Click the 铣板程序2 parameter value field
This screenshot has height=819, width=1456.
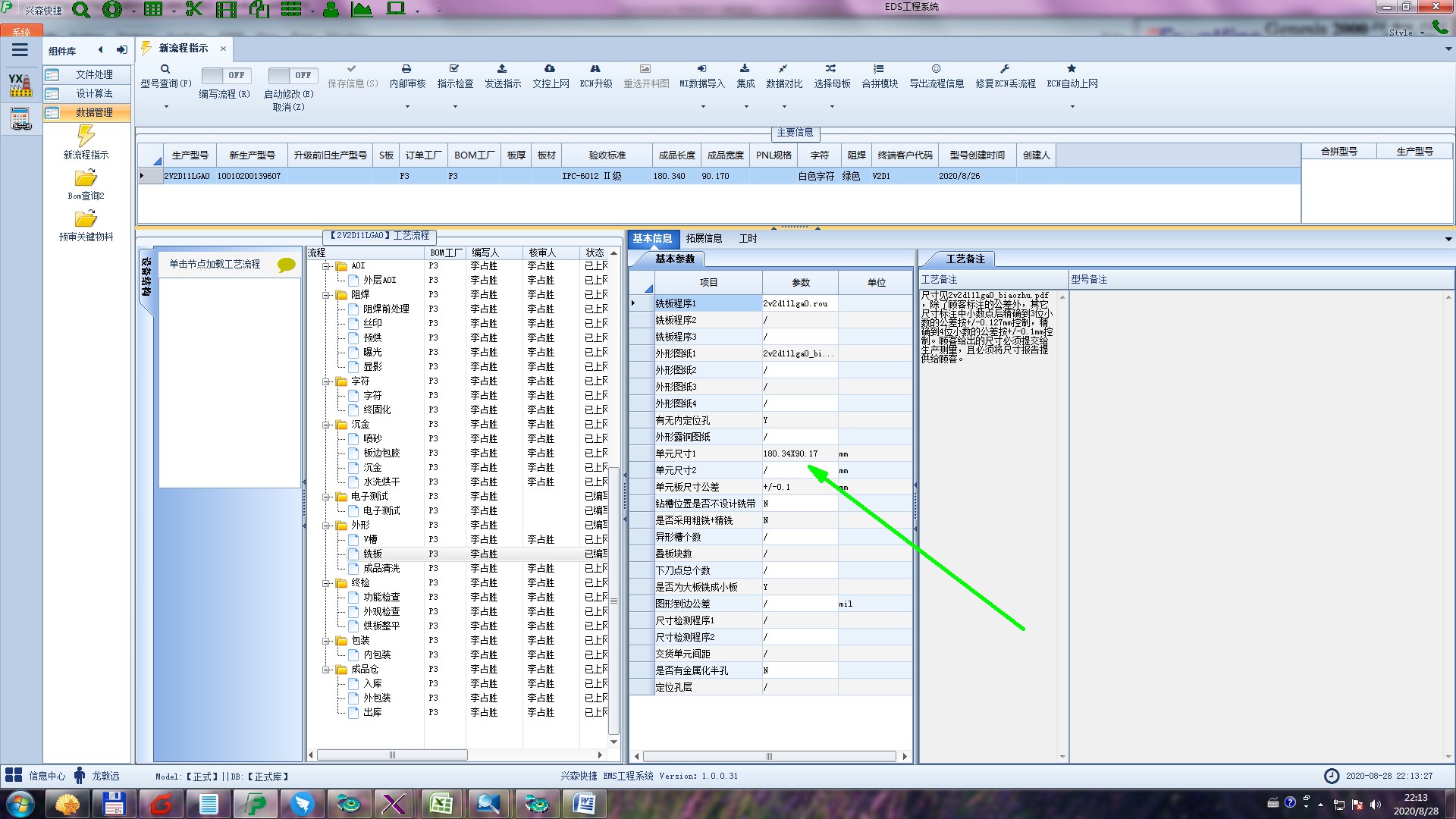[x=799, y=320]
